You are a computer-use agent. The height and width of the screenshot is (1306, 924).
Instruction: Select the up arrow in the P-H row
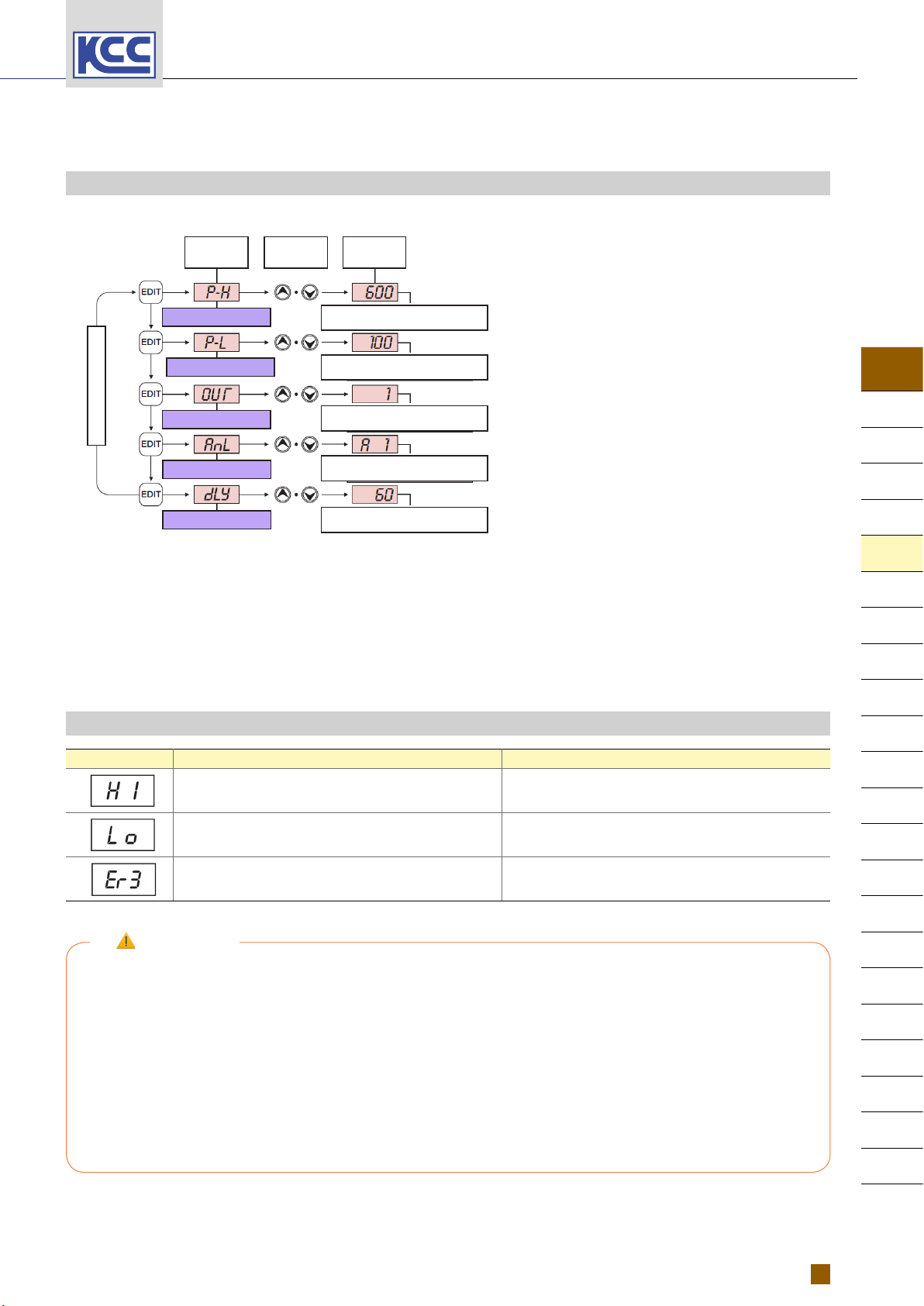283,293
